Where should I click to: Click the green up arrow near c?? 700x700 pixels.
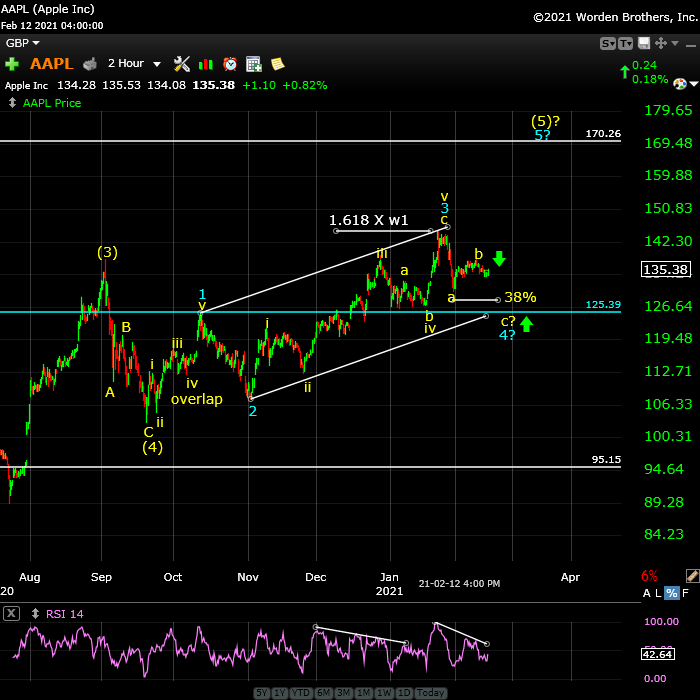point(527,324)
